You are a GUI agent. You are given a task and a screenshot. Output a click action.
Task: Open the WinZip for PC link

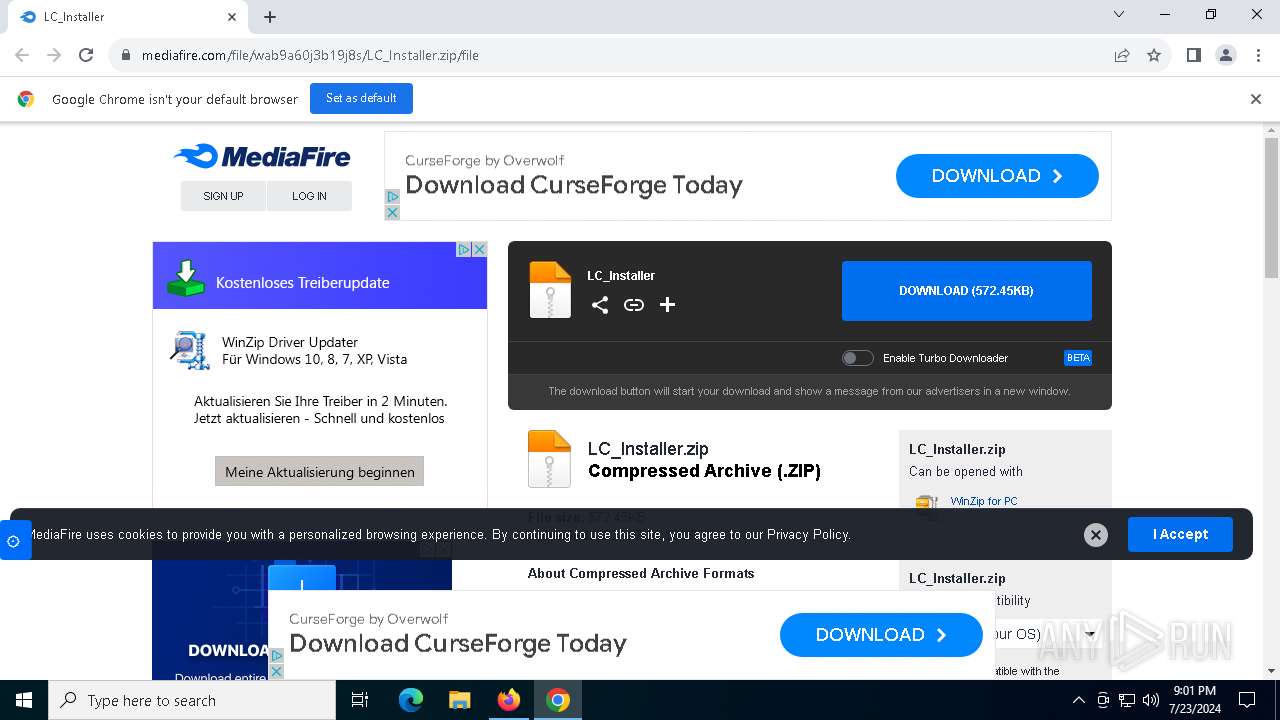983,501
